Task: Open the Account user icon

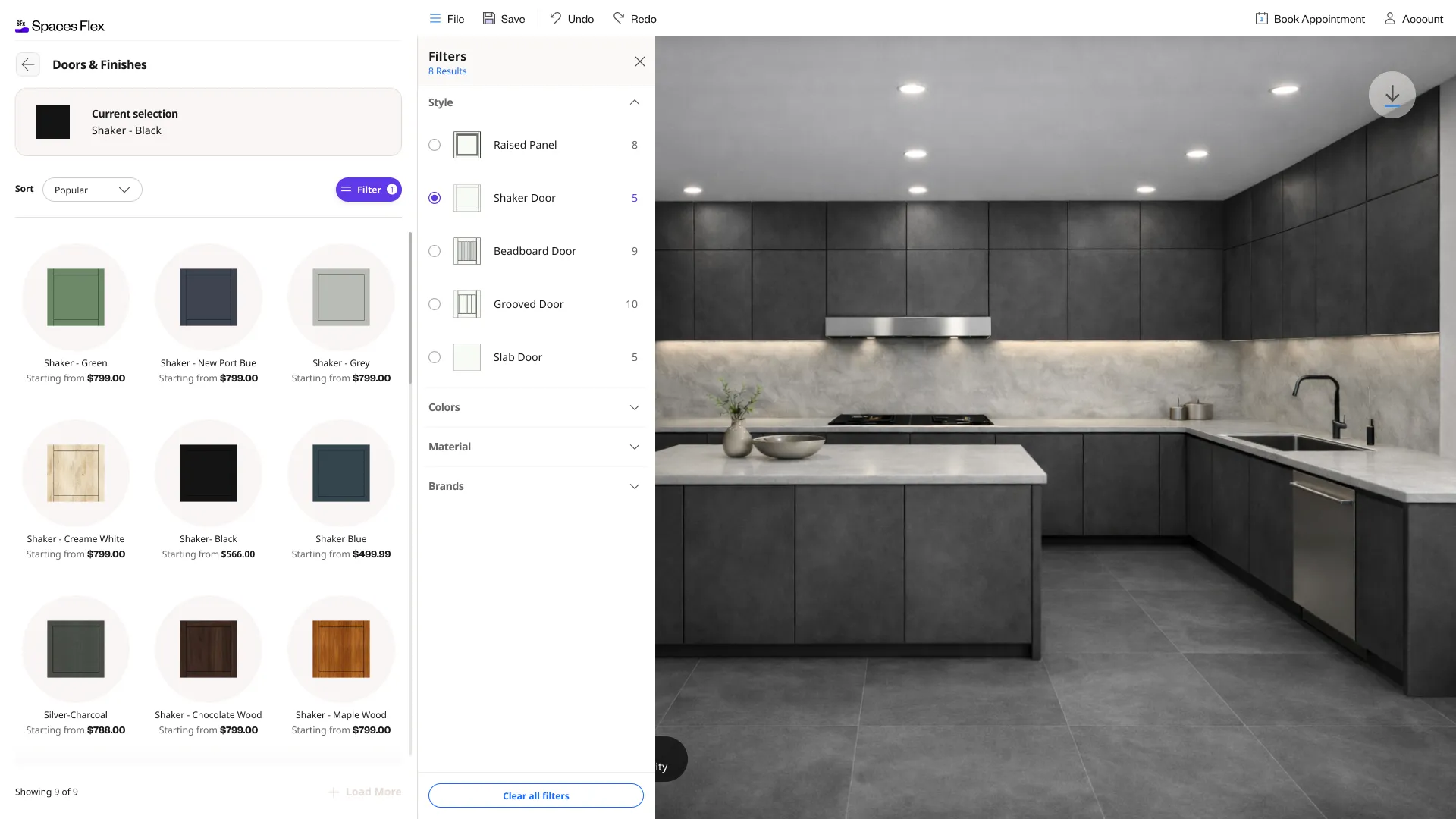Action: point(1389,18)
